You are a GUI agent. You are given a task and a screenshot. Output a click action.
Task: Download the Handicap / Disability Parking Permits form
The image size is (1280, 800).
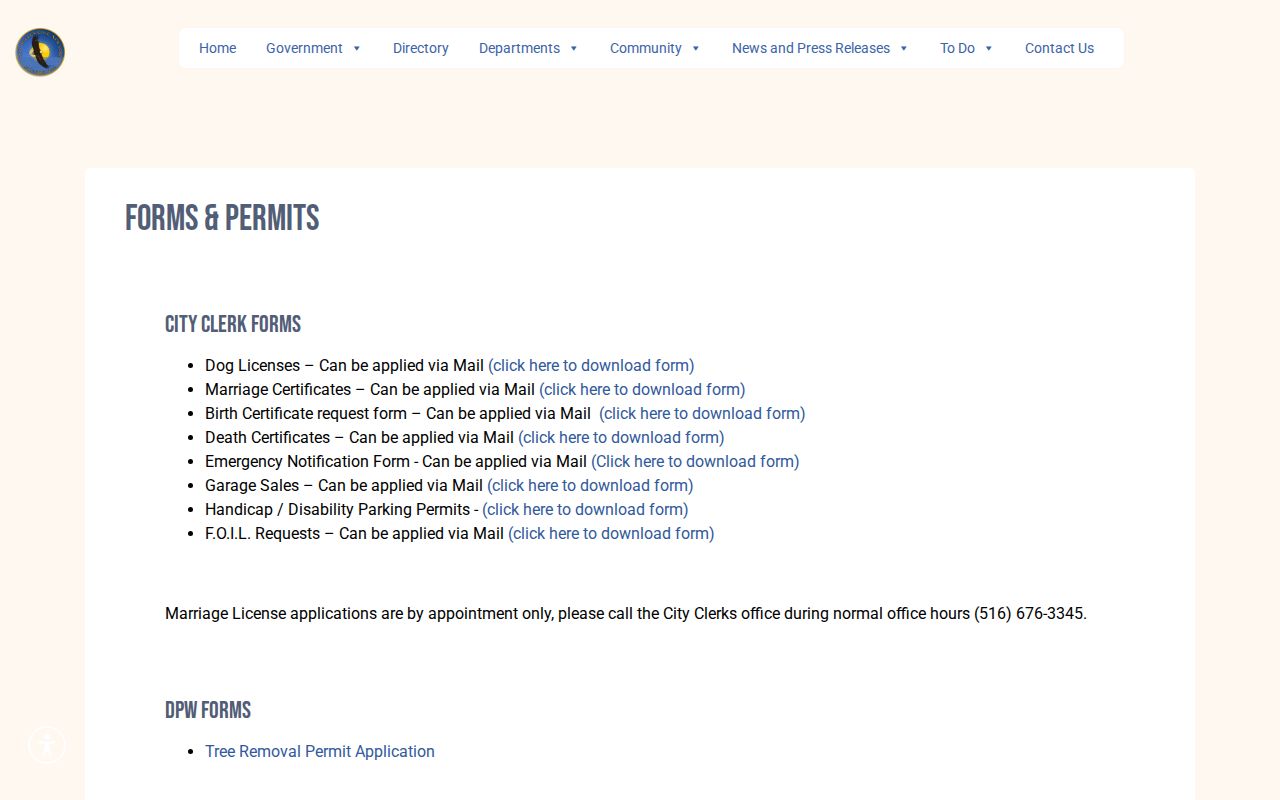(x=585, y=510)
